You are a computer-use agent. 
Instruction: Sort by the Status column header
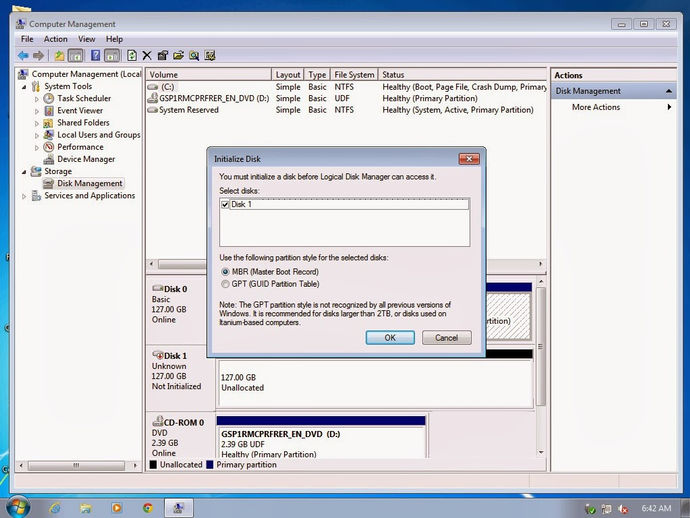463,74
